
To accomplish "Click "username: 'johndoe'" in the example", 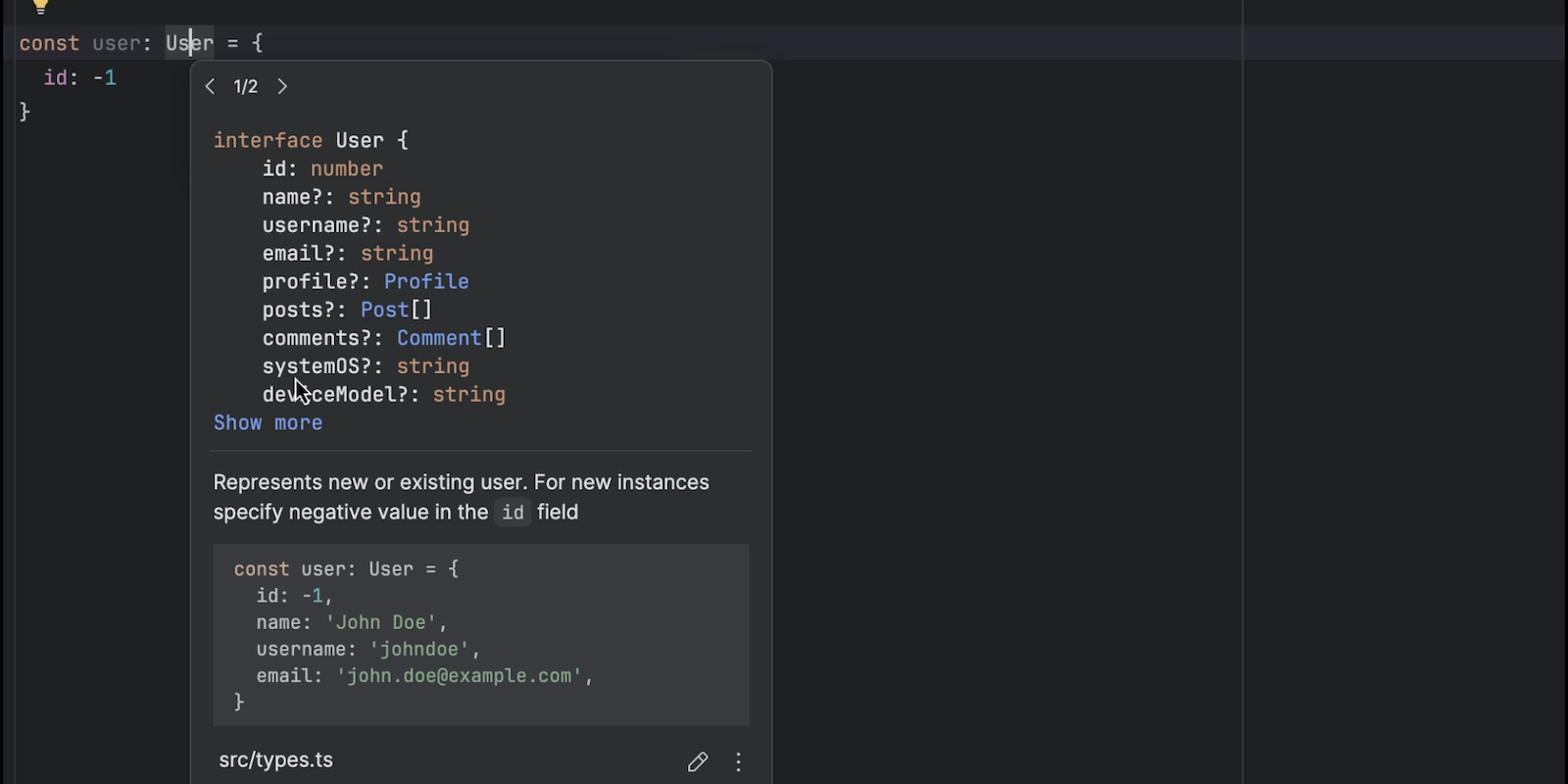I will click(x=368, y=649).
